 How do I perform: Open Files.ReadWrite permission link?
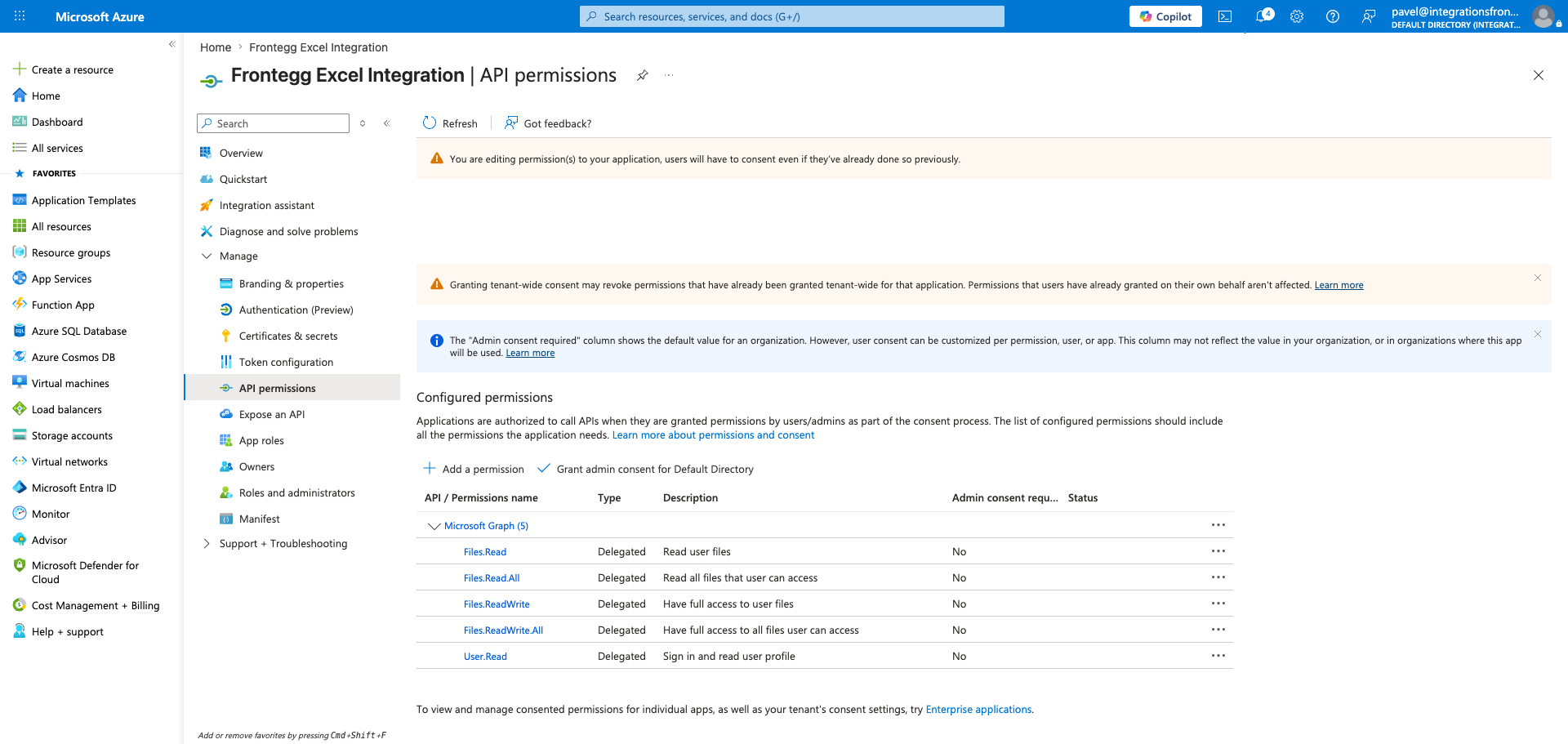[497, 604]
